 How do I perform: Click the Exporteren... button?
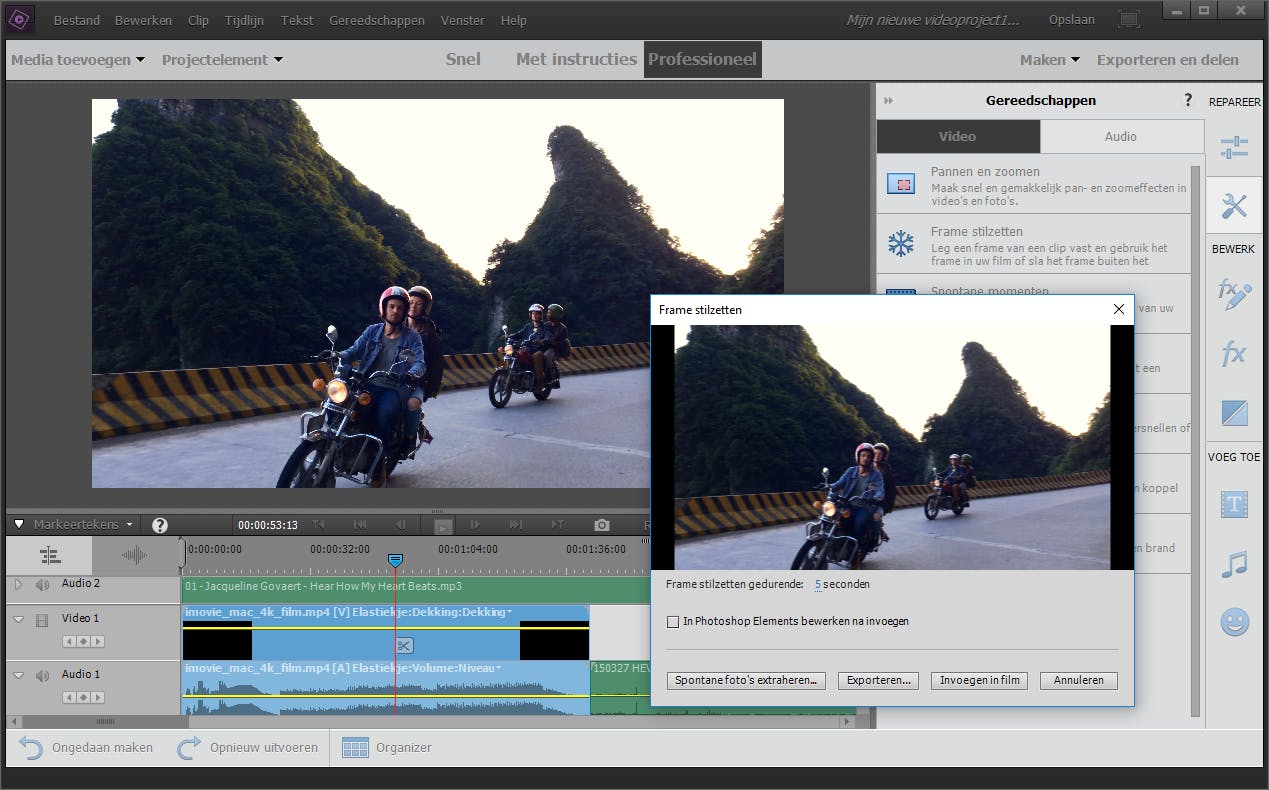pos(878,680)
